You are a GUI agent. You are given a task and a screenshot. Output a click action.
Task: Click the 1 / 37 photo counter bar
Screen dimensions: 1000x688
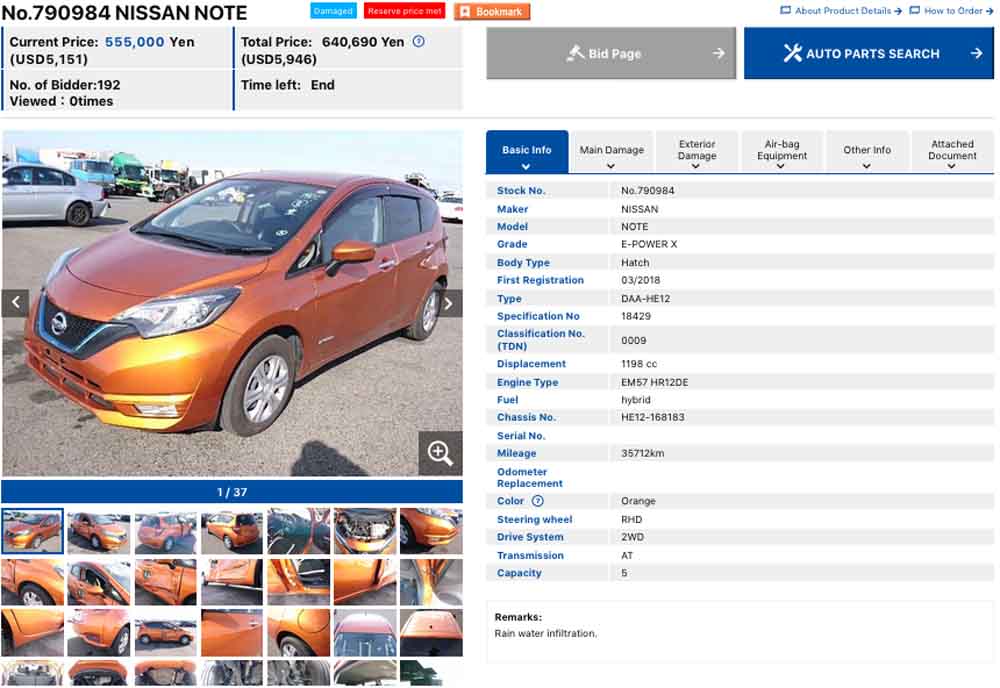[232, 492]
